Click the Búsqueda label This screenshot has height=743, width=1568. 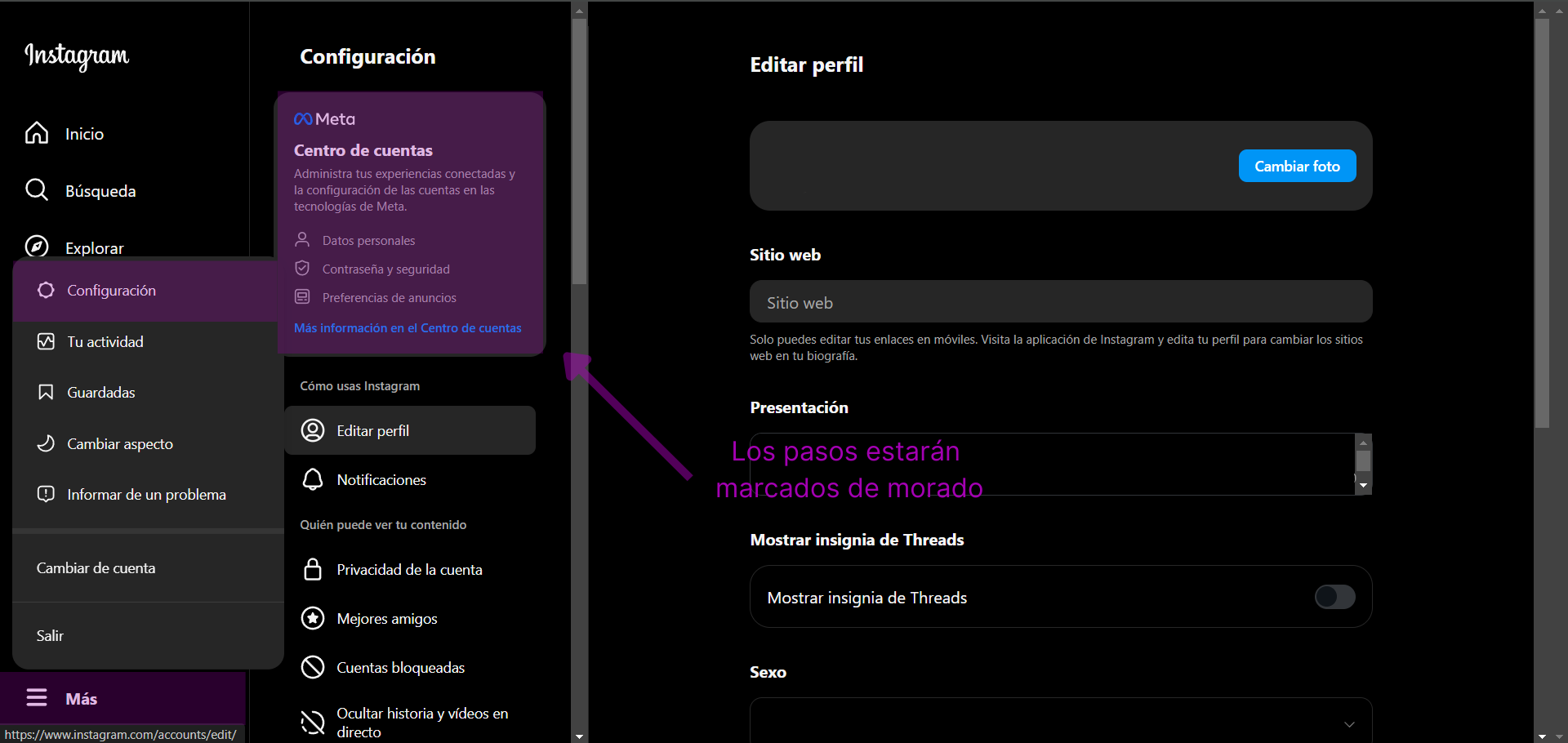(100, 191)
